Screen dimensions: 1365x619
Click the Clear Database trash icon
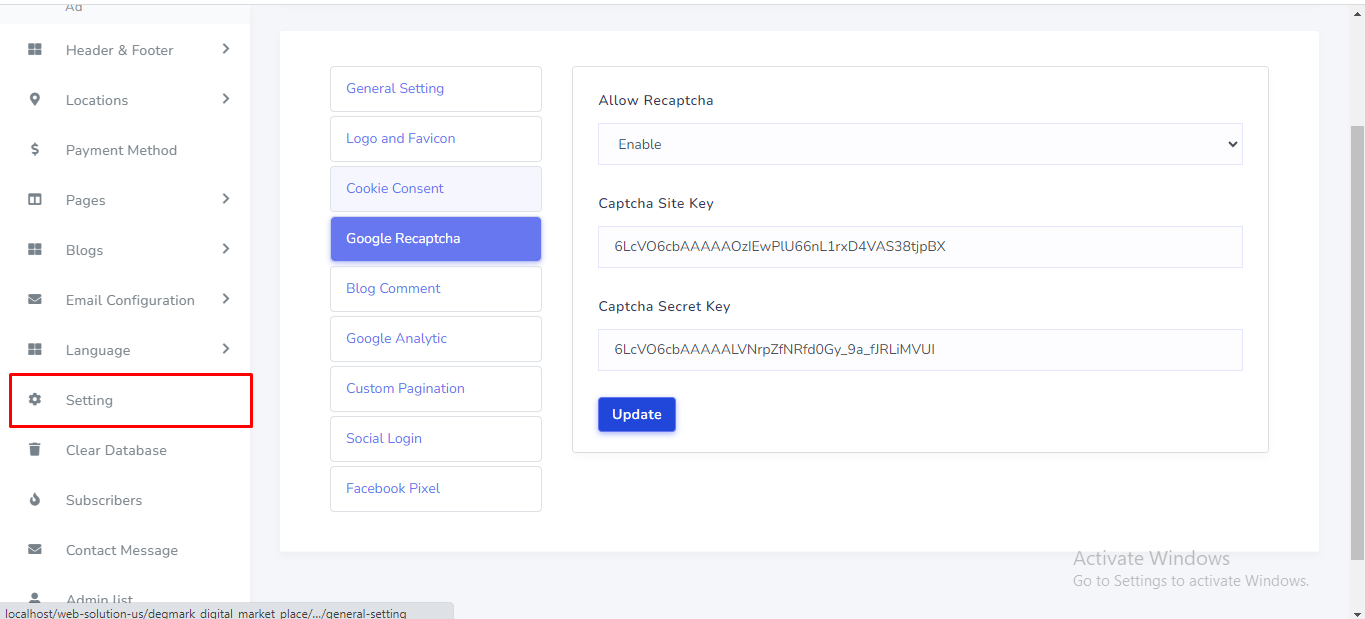click(x=35, y=450)
